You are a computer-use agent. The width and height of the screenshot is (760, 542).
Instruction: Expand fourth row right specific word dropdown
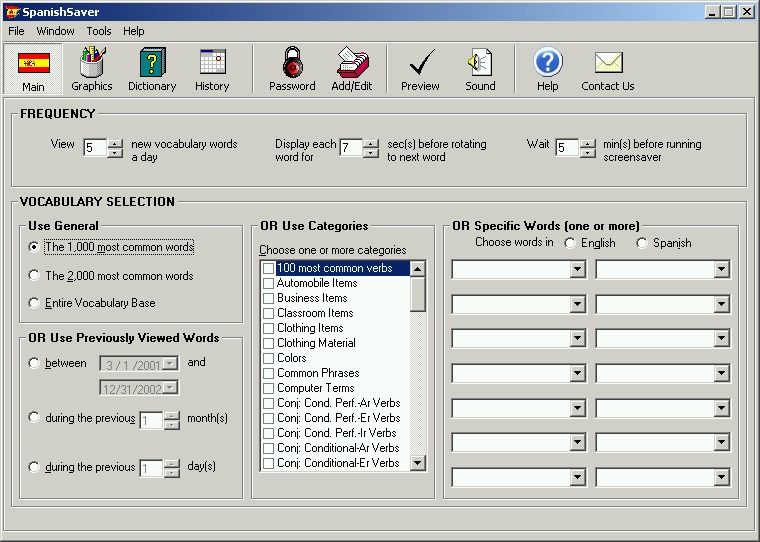click(x=721, y=373)
